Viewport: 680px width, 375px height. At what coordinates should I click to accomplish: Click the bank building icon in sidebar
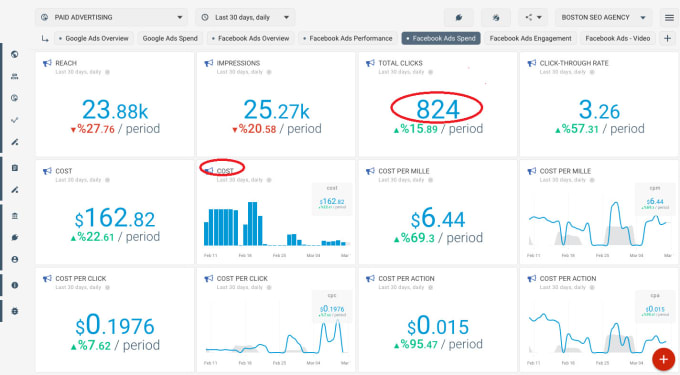pyautogui.click(x=15, y=216)
